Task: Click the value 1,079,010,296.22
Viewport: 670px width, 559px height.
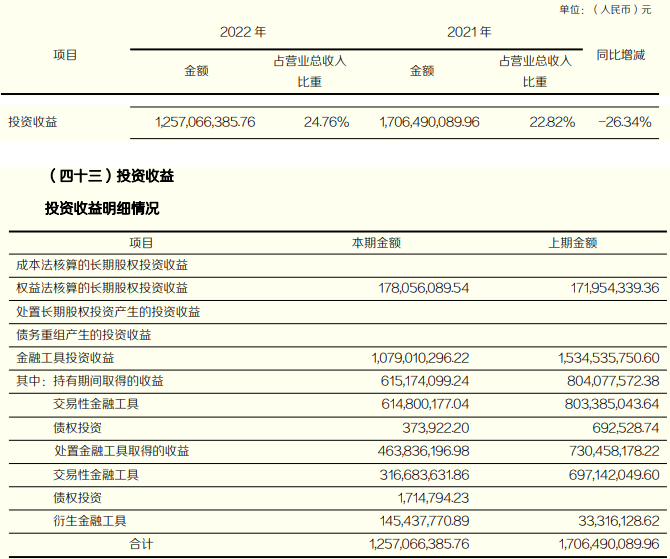Action: 420,358
